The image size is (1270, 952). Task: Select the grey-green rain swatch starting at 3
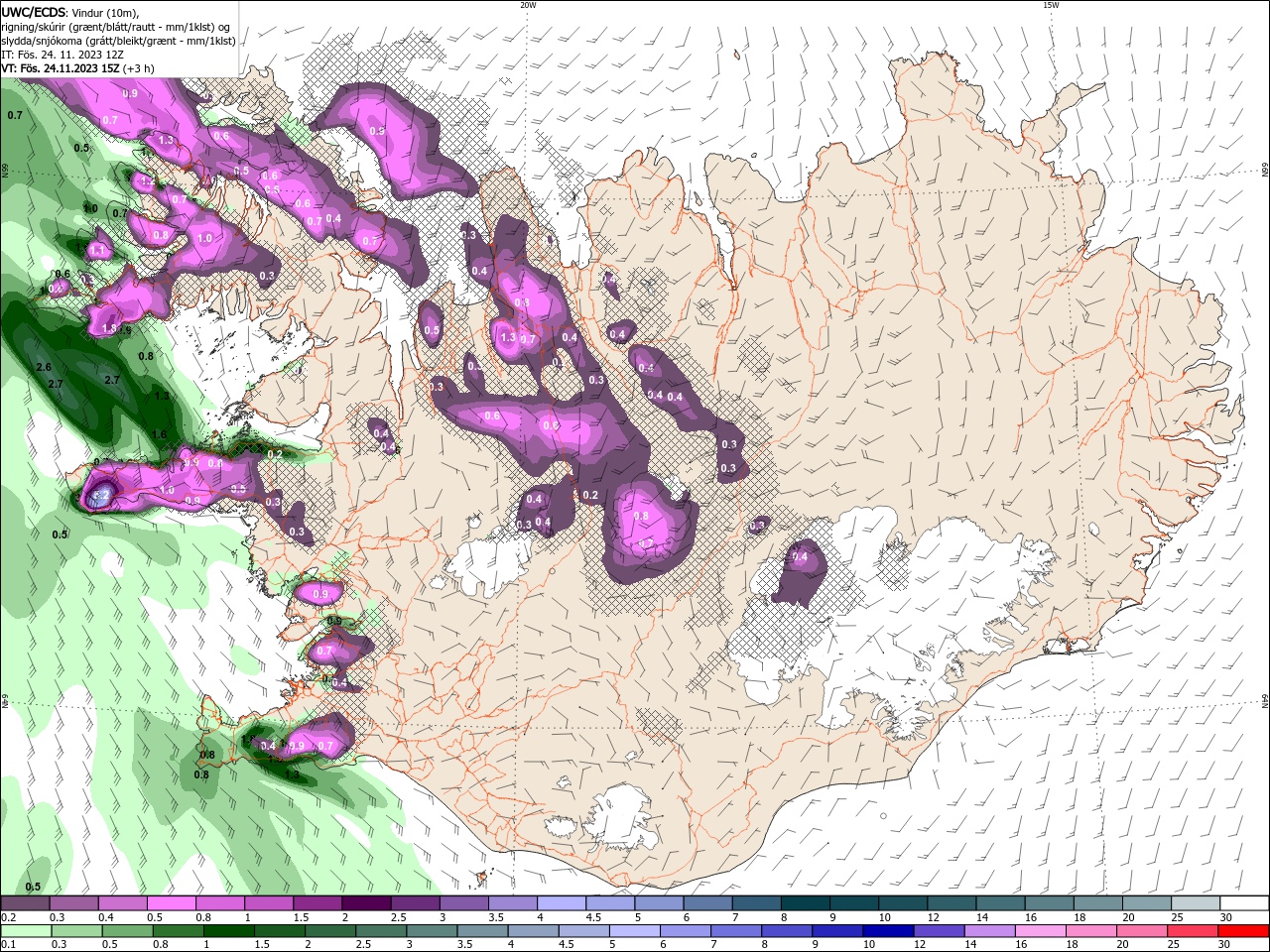point(432,931)
